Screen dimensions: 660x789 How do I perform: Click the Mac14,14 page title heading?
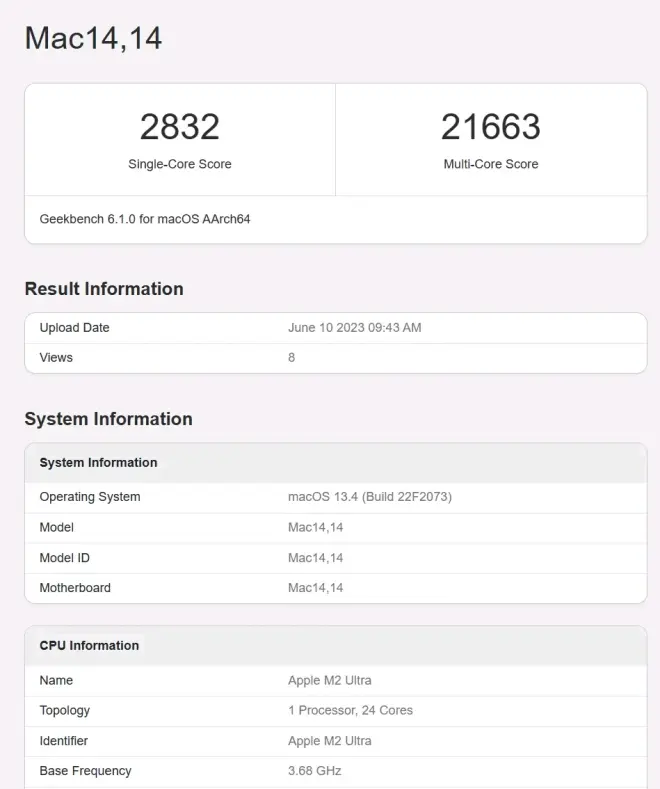tap(93, 38)
